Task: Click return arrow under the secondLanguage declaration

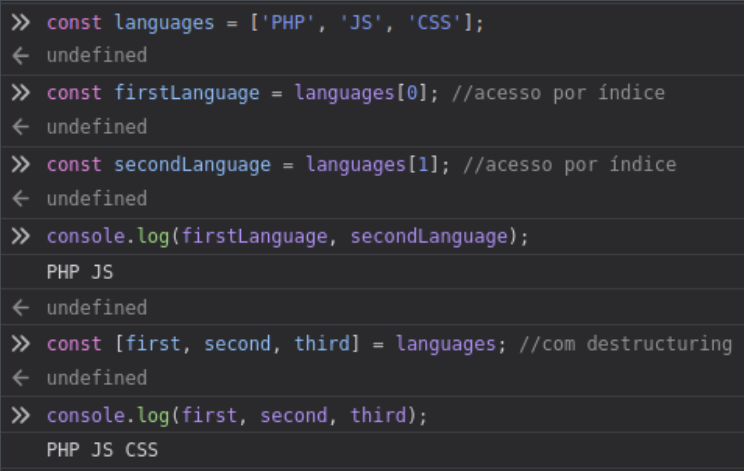Action: [21, 199]
